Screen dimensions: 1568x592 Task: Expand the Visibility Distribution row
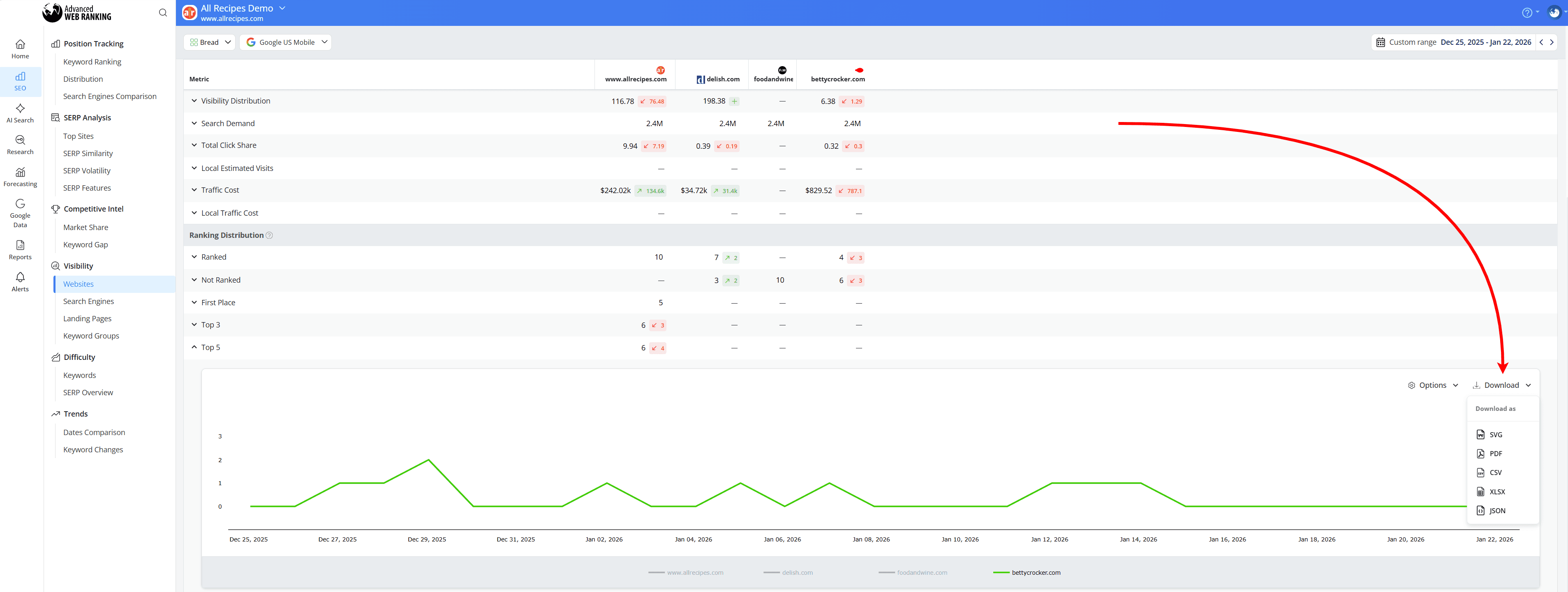(194, 101)
